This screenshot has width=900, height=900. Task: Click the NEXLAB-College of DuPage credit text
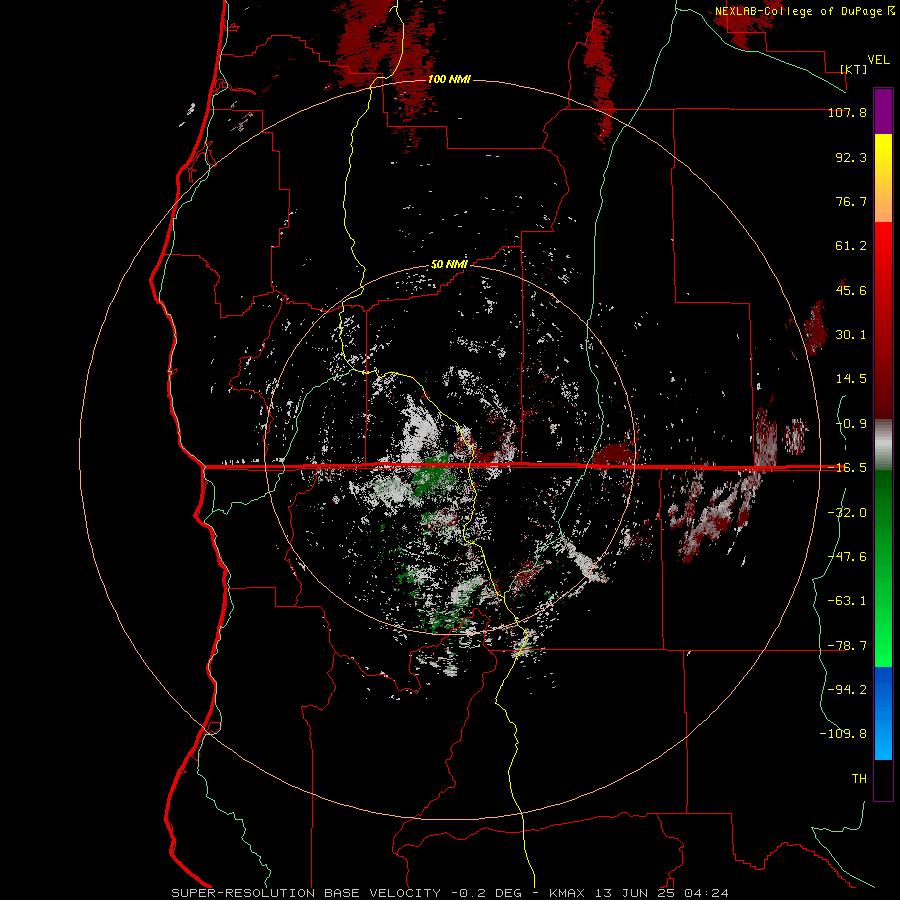(x=804, y=11)
